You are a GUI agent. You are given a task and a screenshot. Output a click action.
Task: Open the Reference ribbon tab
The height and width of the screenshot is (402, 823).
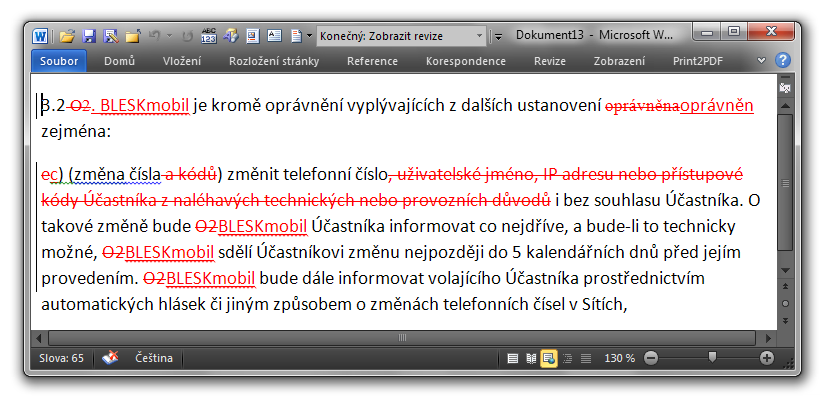tap(372, 61)
